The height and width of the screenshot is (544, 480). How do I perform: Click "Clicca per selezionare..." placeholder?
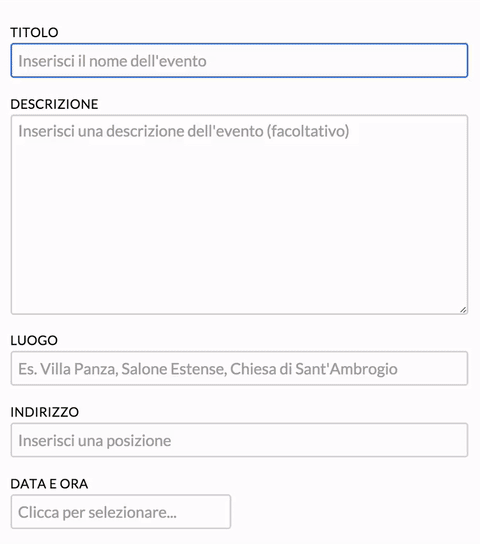[97, 512]
